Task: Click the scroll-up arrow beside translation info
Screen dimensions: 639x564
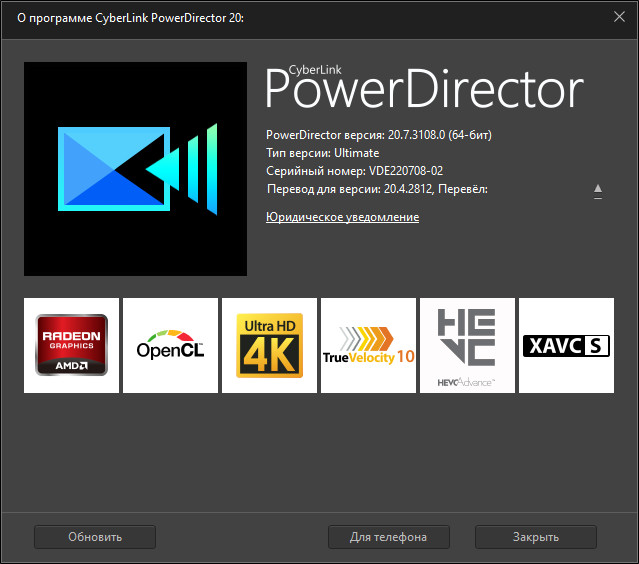Action: (x=598, y=189)
